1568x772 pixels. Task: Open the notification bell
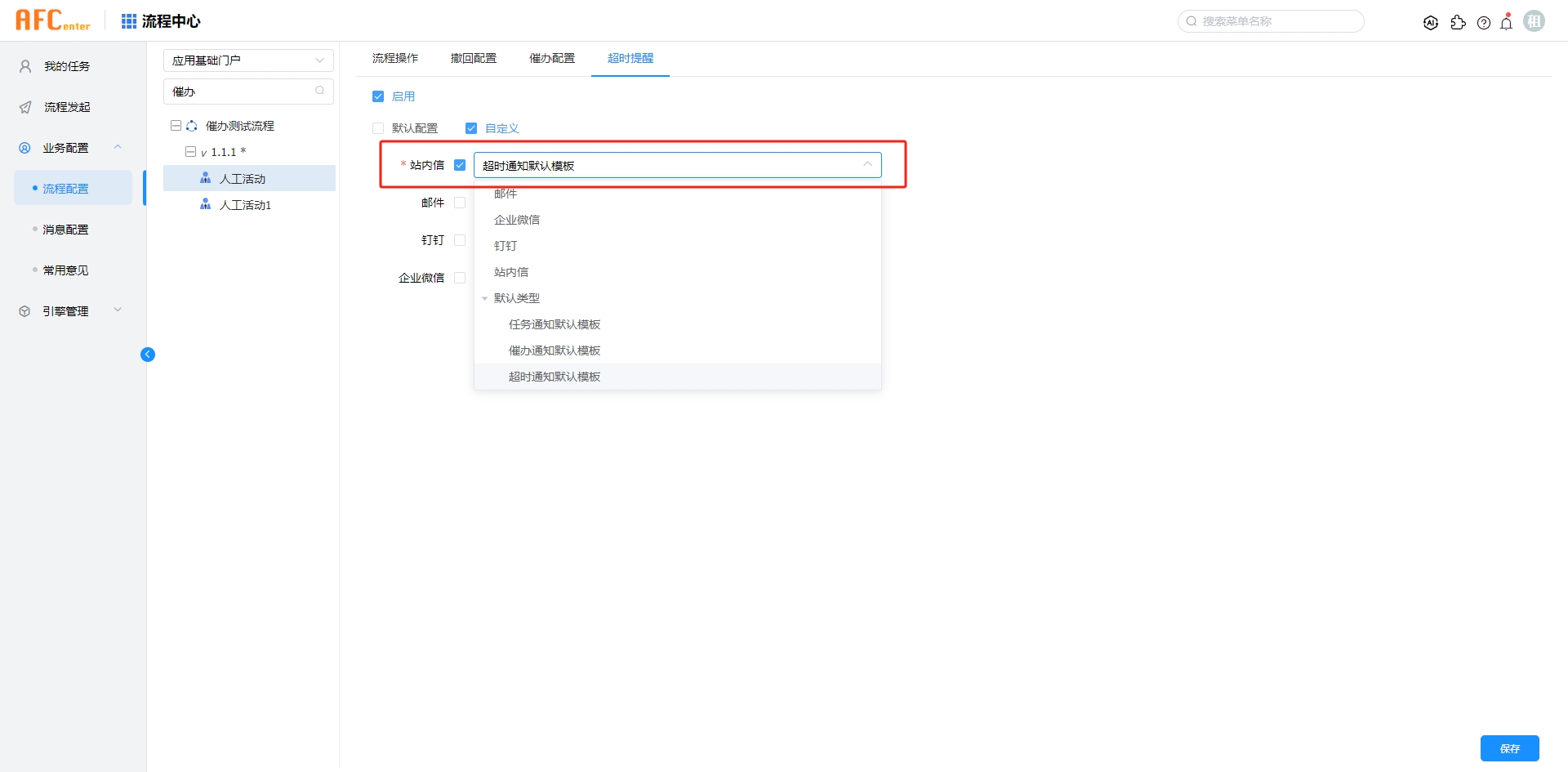point(1507,23)
